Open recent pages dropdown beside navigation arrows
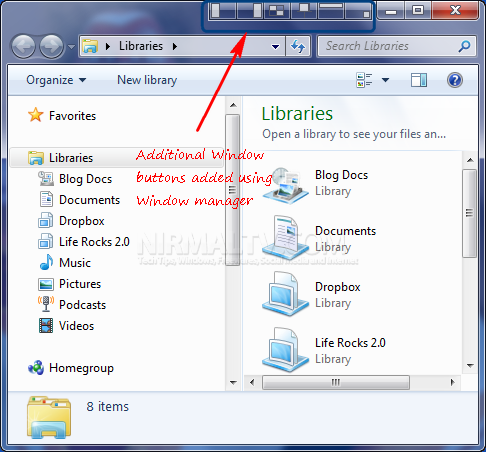486x452 pixels. click(71, 47)
